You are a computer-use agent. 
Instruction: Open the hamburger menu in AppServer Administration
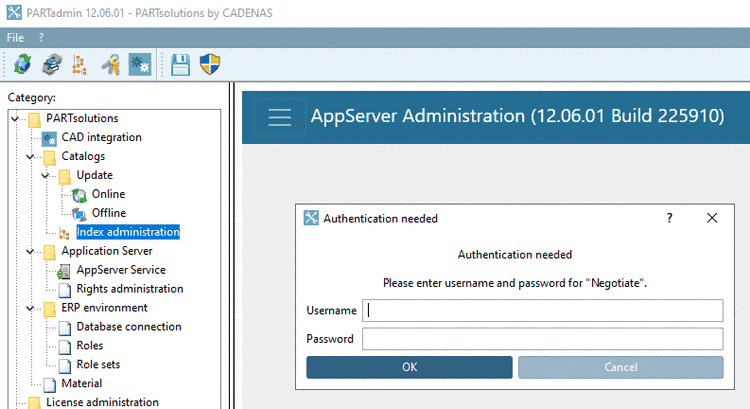(280, 116)
